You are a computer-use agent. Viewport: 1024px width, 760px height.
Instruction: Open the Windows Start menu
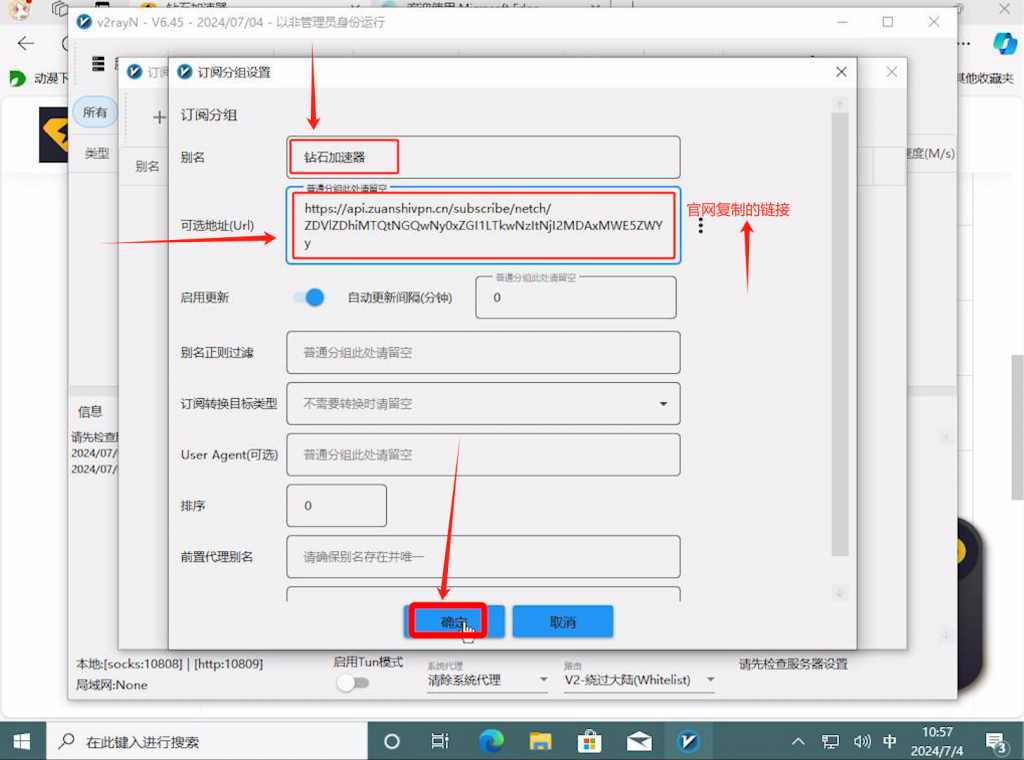(22, 742)
